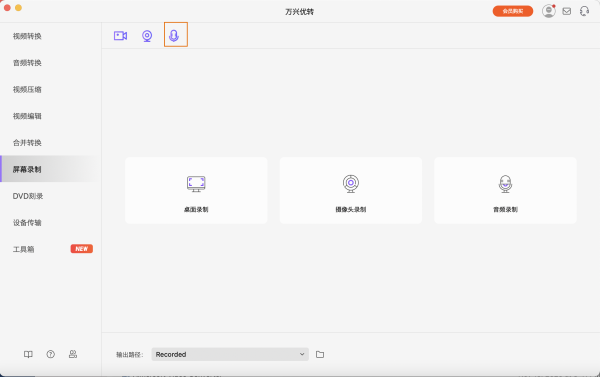Click the microphone icon in 音频录制 card

tap(505, 184)
